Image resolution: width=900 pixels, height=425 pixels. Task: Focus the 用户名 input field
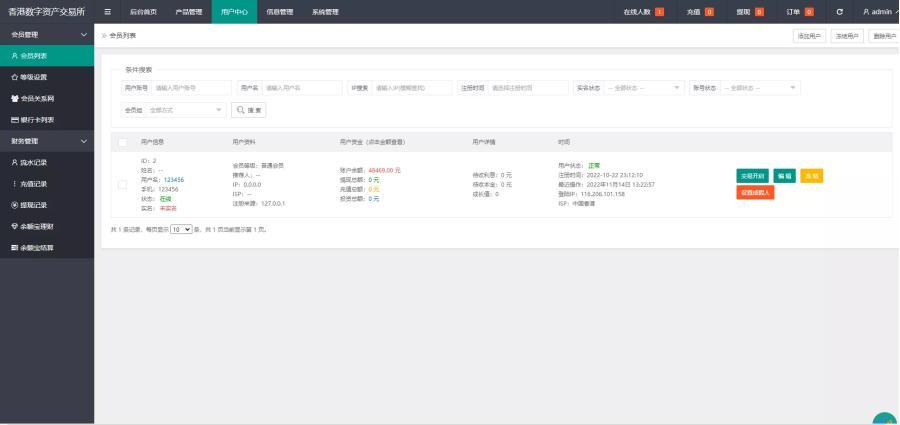click(x=302, y=88)
